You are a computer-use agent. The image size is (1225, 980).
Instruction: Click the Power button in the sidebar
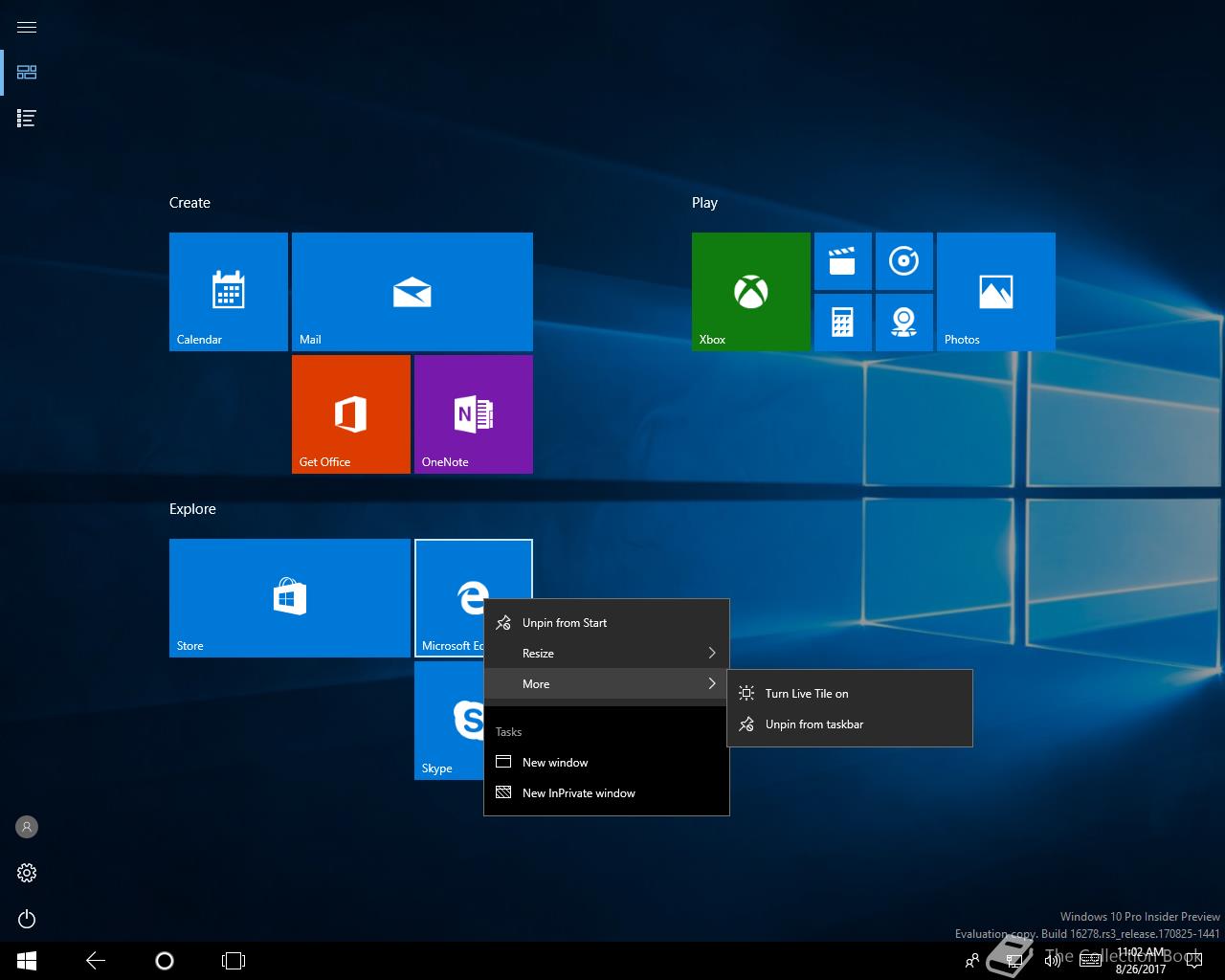27,919
